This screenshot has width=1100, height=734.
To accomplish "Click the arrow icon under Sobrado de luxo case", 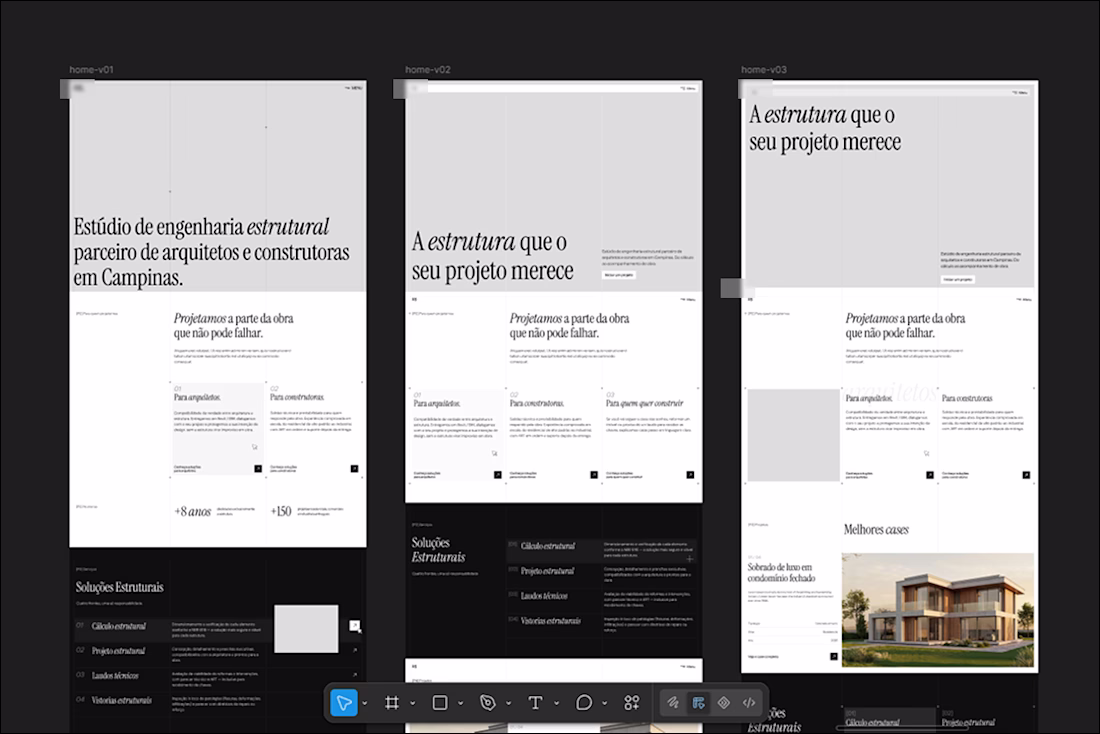I will click(x=833, y=657).
